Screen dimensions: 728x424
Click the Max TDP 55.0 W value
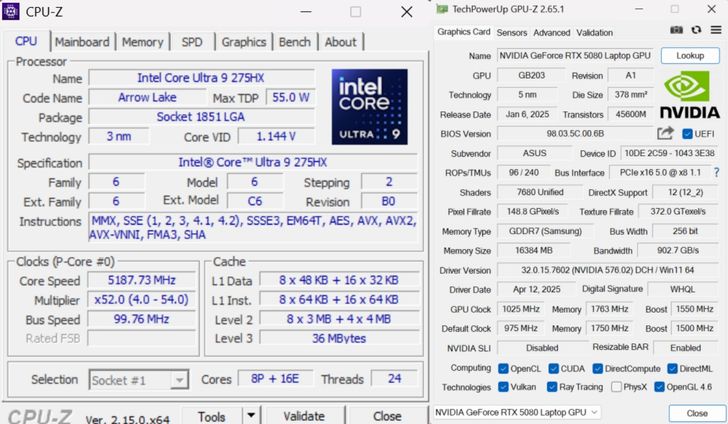291,98
